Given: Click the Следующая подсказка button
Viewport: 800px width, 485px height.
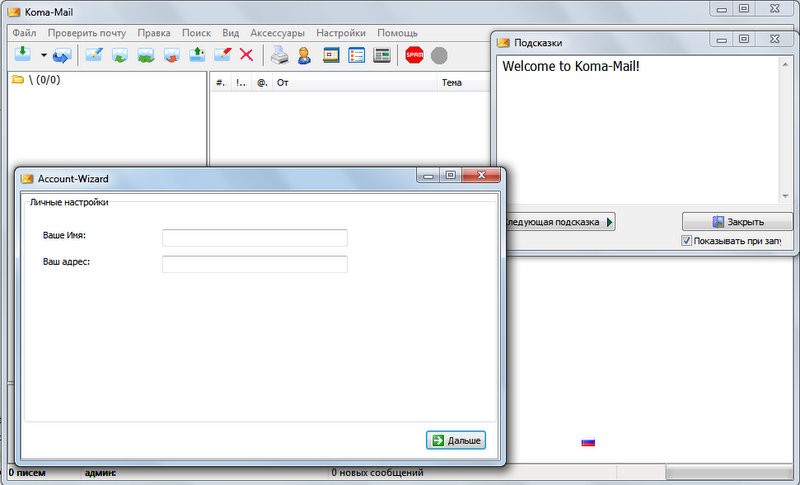Looking at the screenshot, I should 560,222.
